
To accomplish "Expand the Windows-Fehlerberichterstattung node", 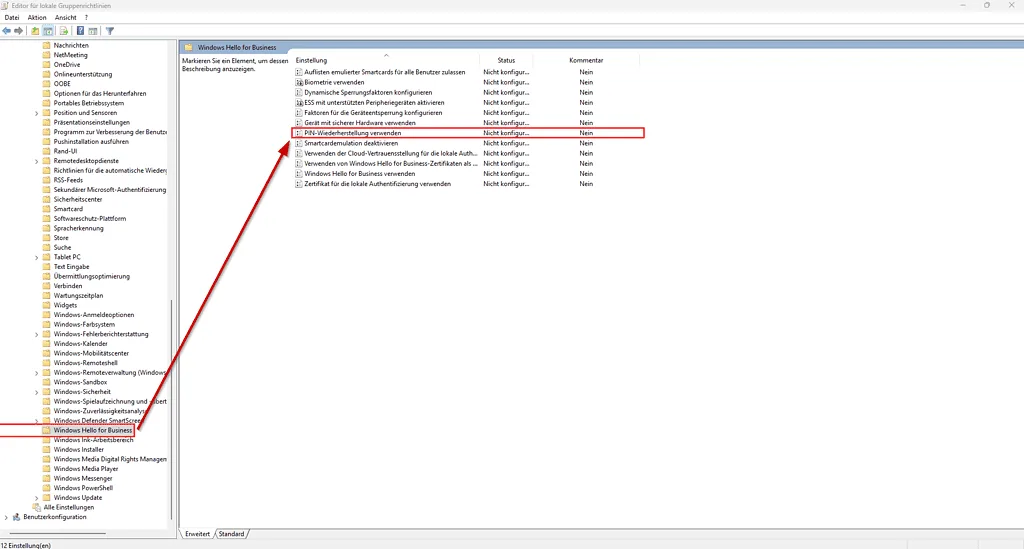I will 37,334.
